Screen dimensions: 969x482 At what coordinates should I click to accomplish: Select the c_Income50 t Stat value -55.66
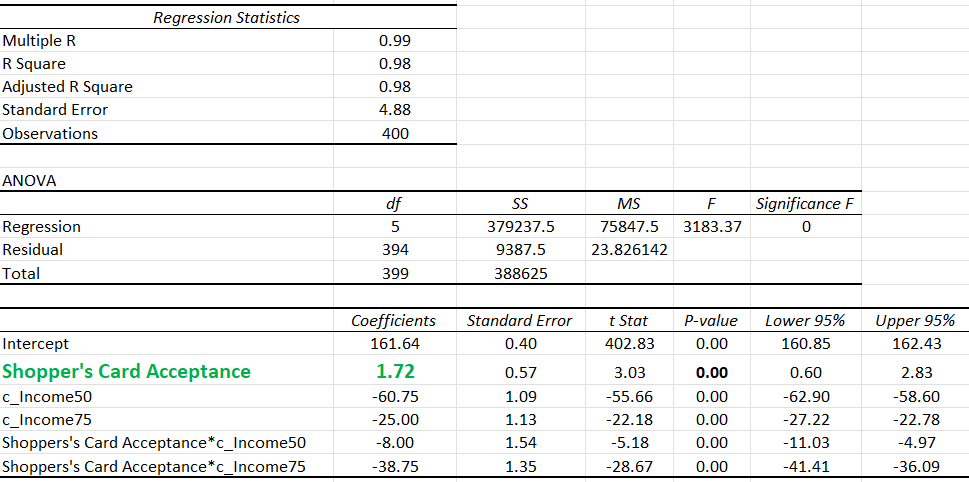pos(629,396)
